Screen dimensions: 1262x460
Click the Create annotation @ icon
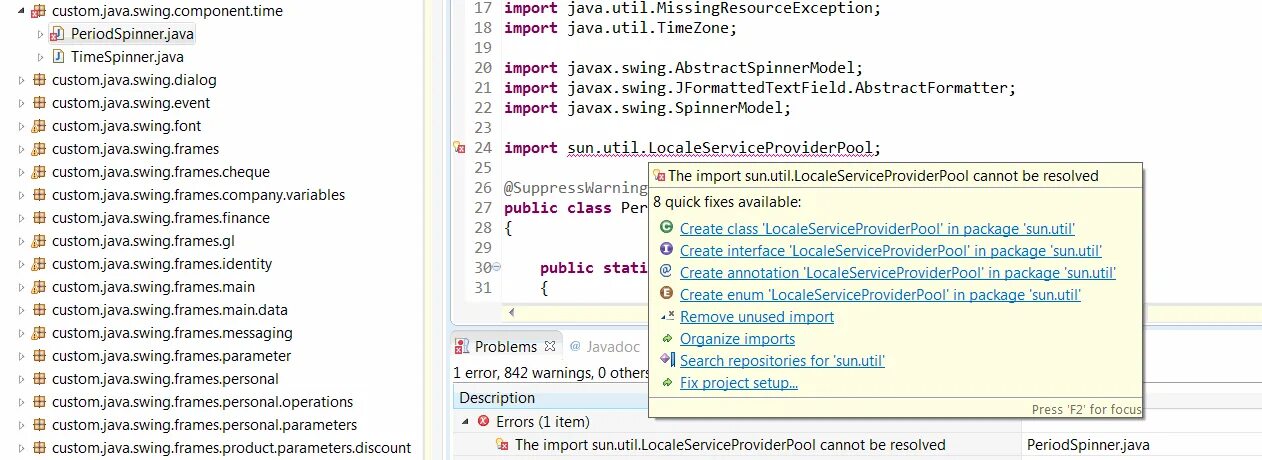coord(667,272)
